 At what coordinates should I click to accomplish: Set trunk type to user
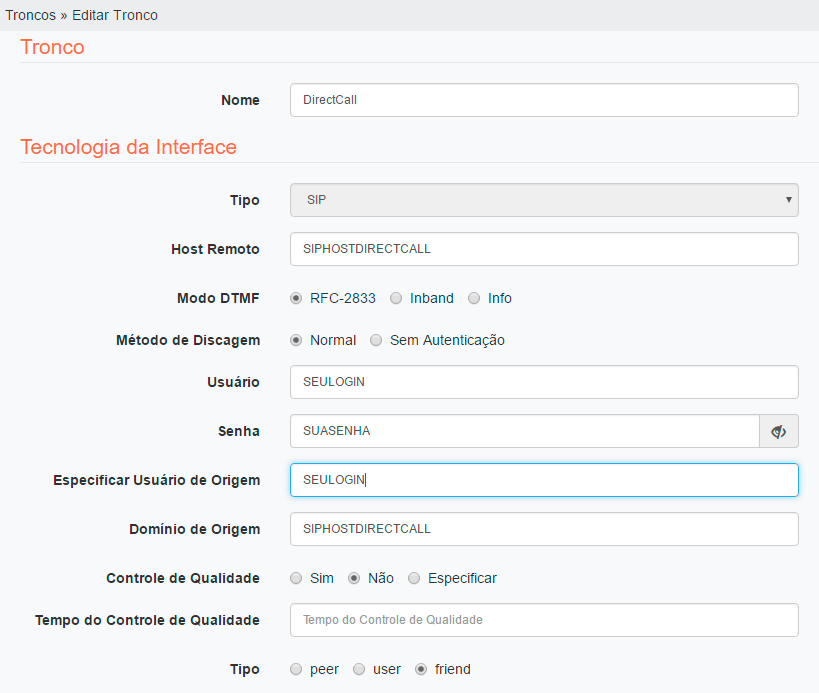point(359,669)
